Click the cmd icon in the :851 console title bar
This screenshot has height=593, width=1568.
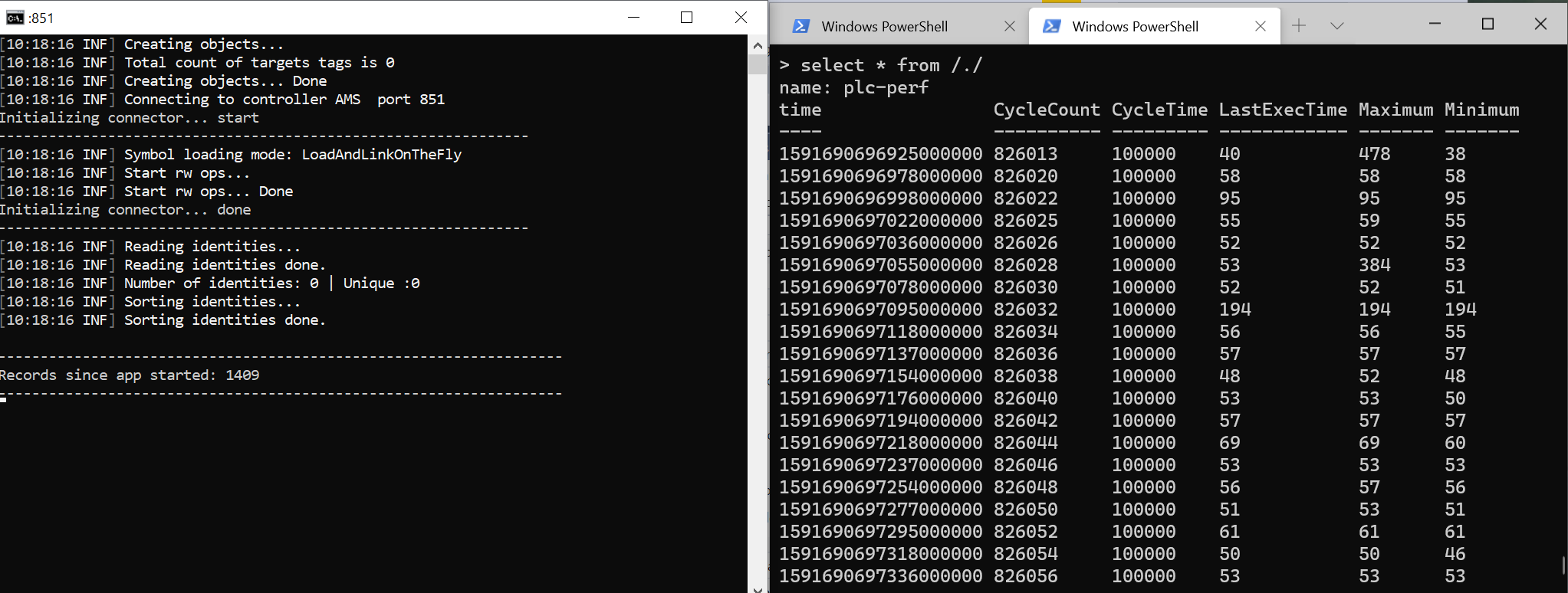pos(15,18)
